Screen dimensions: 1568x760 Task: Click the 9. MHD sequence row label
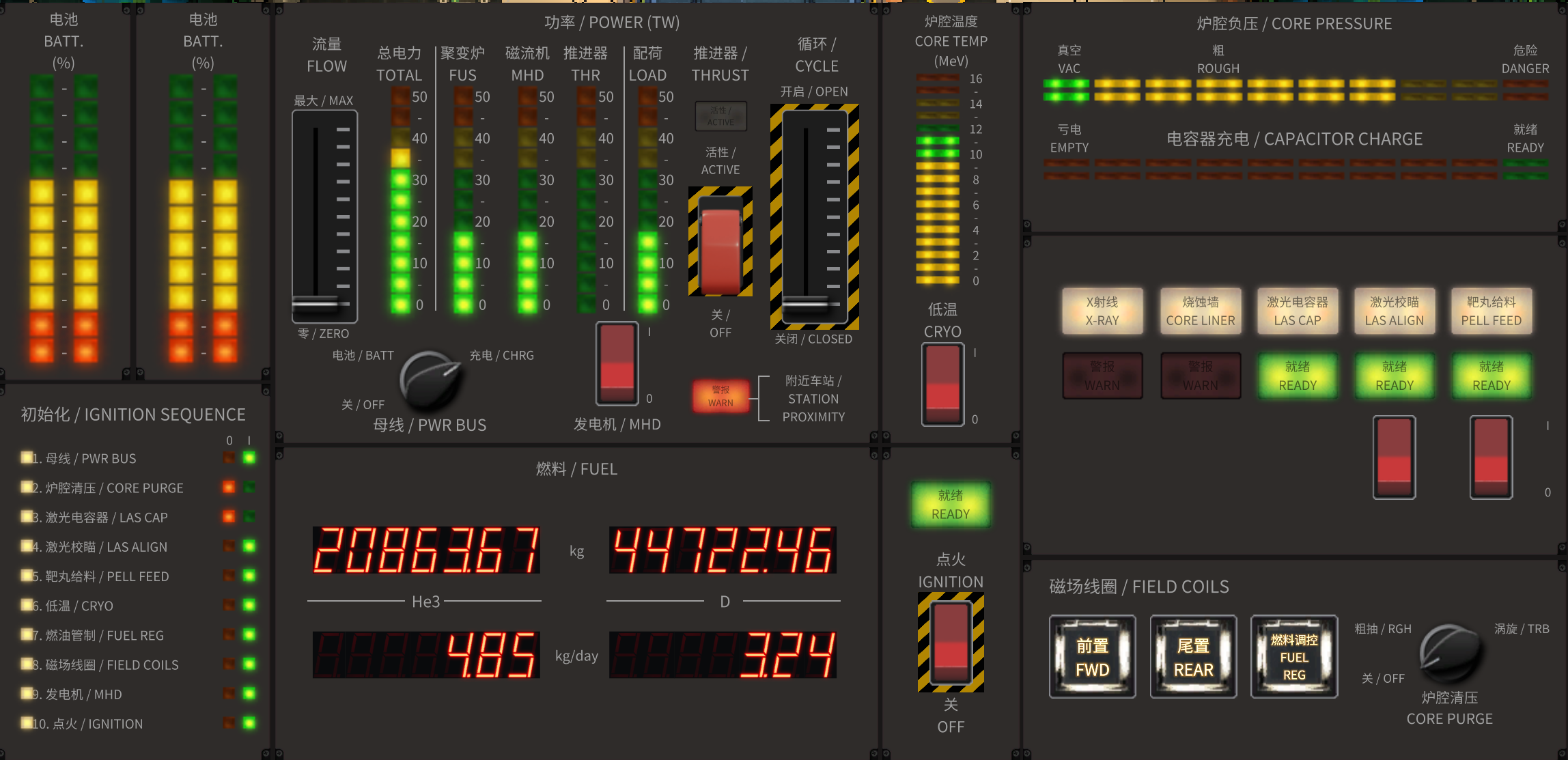[x=77, y=694]
